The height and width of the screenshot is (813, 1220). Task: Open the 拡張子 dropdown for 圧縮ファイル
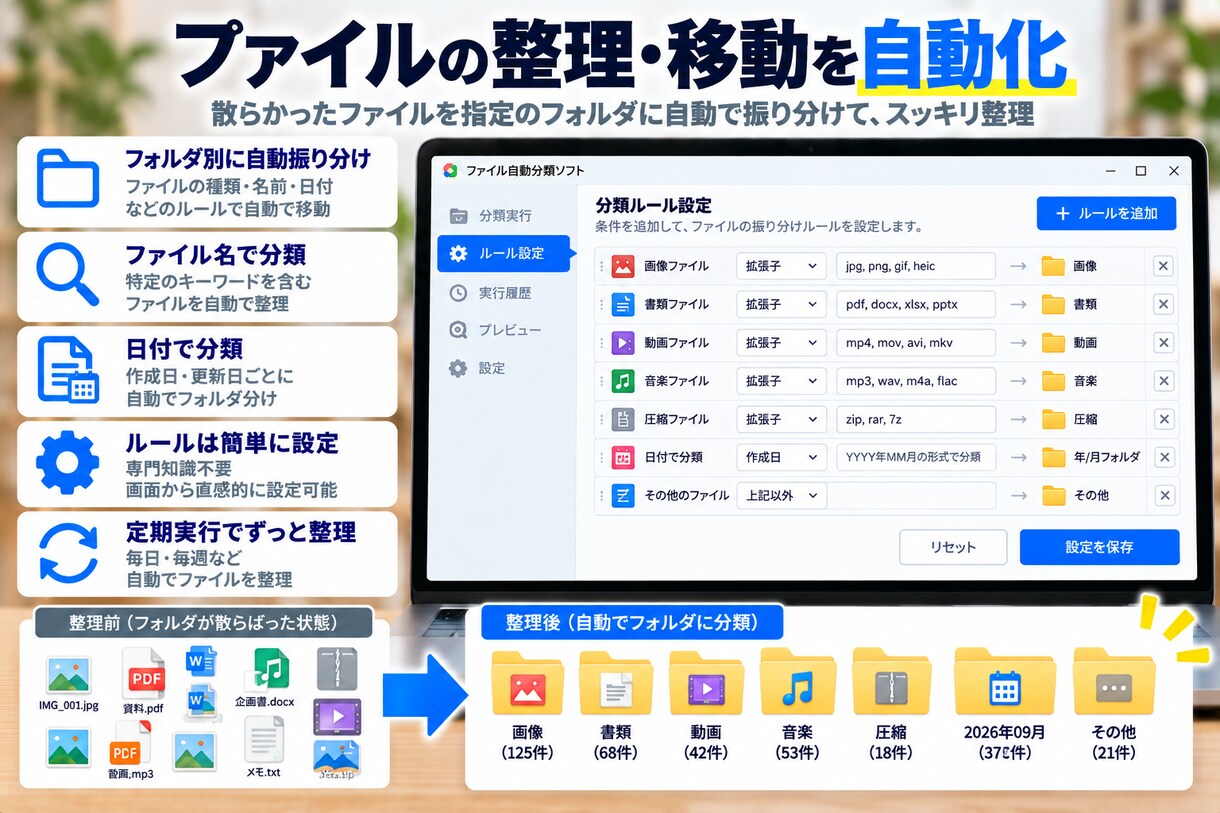(x=781, y=419)
